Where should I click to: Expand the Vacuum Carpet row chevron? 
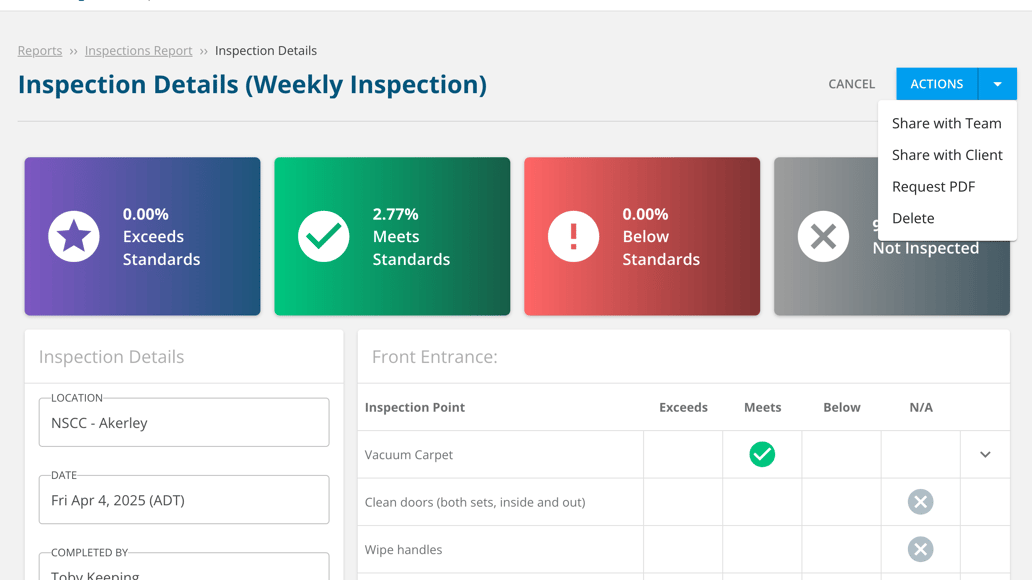pyautogui.click(x=985, y=455)
